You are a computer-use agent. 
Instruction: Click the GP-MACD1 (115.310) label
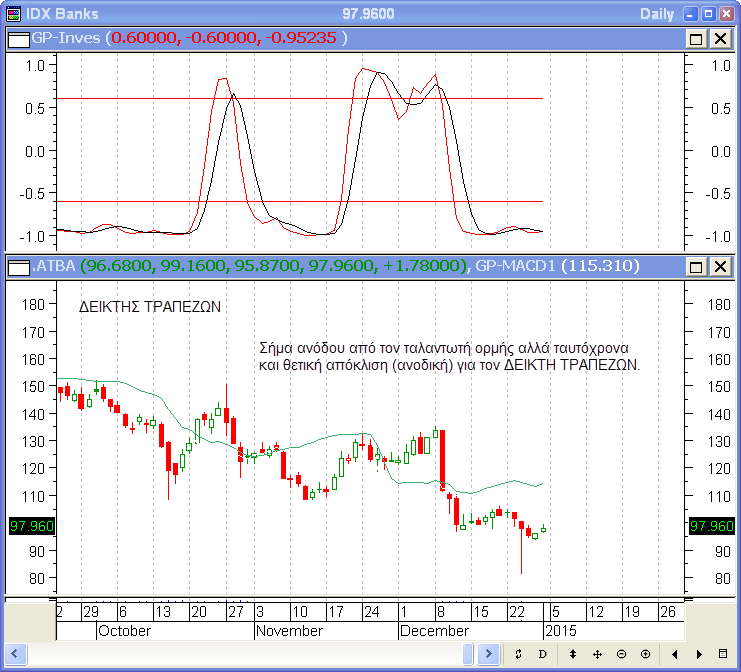pyautogui.click(x=557, y=266)
